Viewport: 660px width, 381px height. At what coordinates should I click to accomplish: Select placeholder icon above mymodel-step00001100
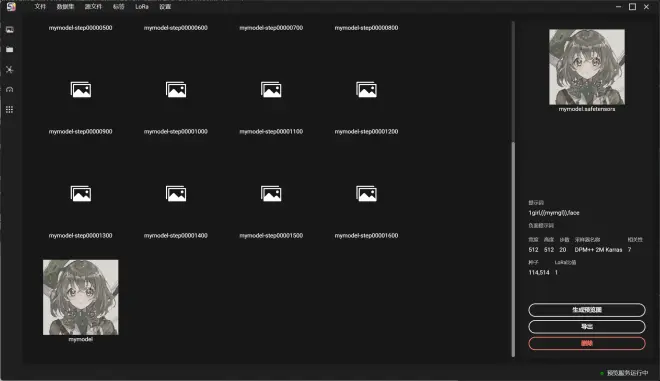click(x=271, y=90)
